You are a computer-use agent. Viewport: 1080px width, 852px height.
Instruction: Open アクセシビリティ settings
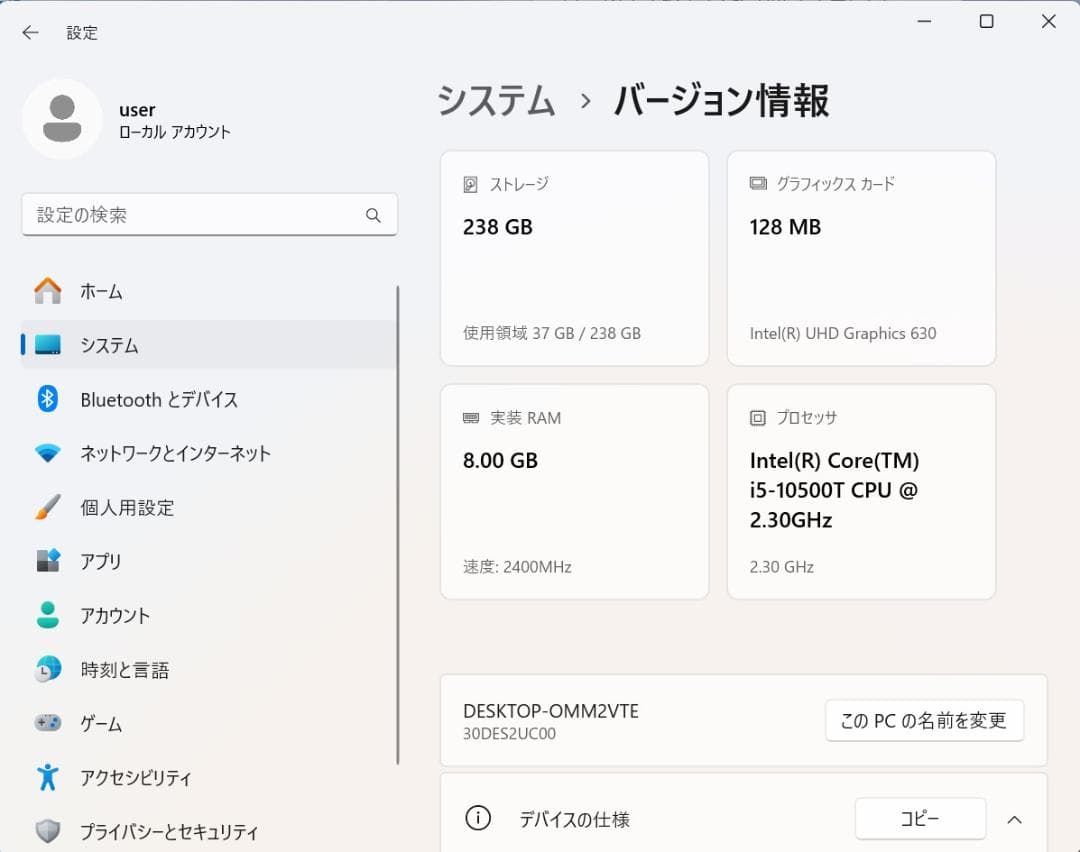pos(140,777)
